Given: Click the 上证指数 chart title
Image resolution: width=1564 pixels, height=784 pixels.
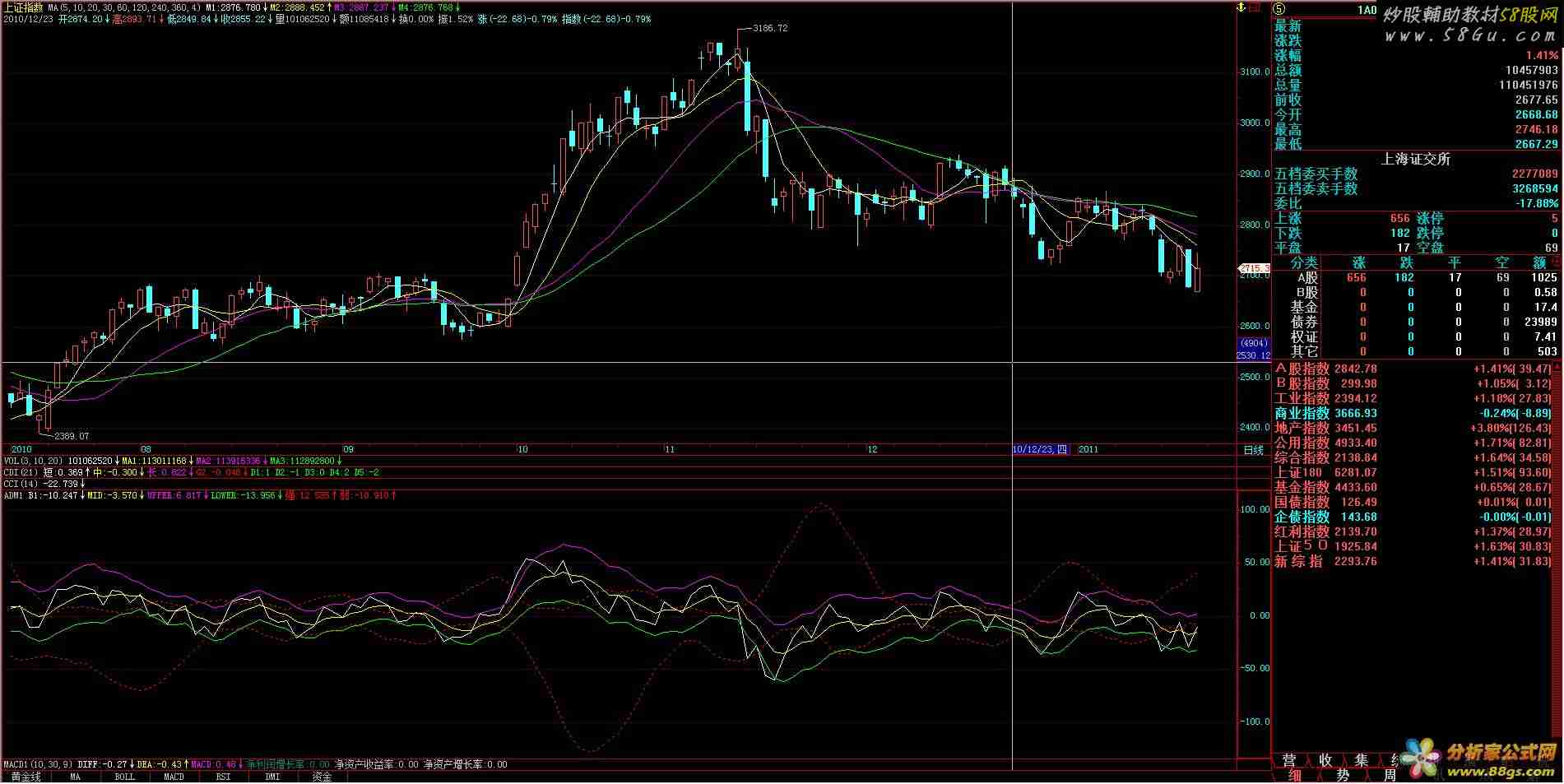Looking at the screenshot, I should 23,7.
